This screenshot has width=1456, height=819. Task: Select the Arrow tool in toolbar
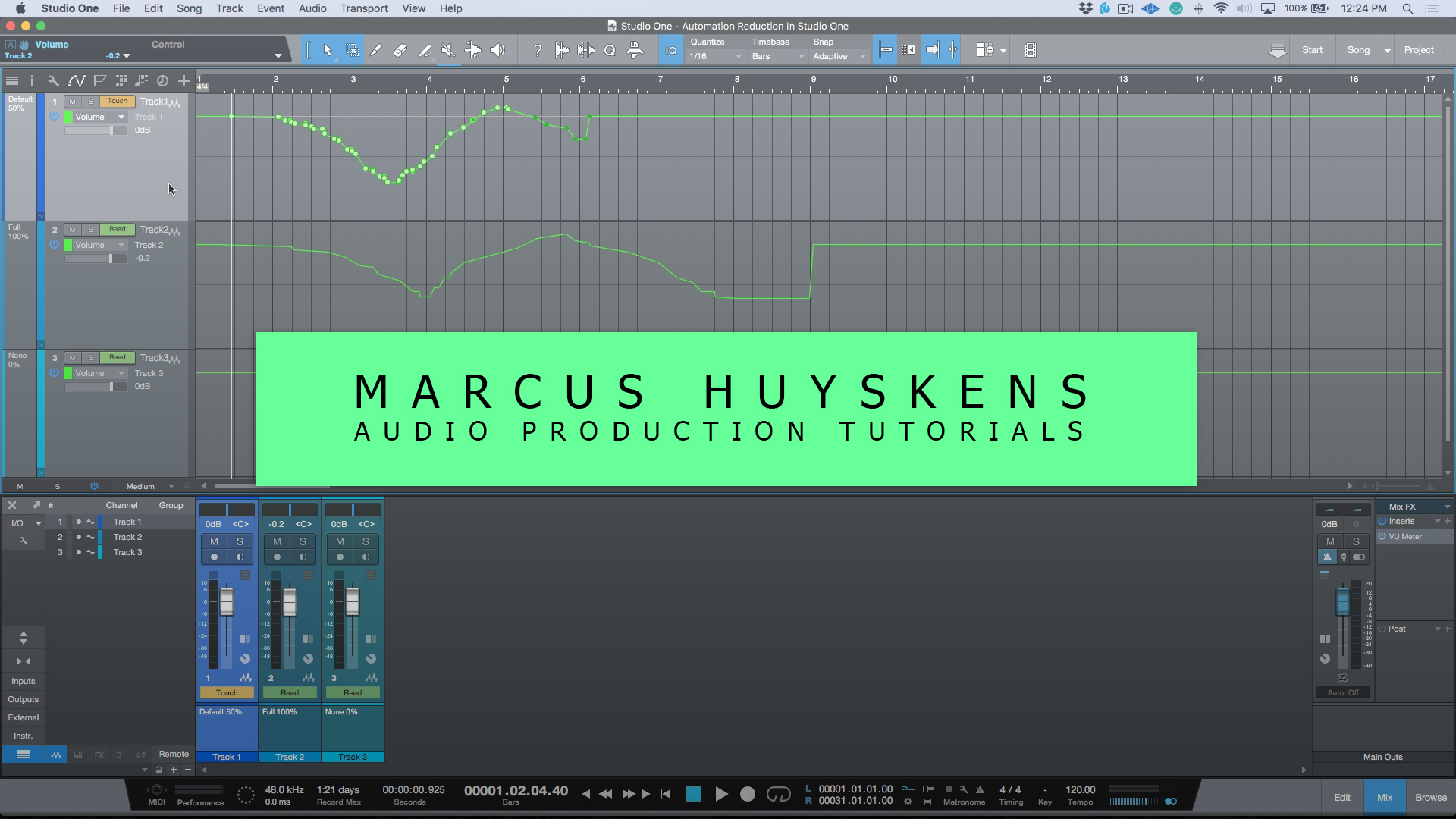[x=328, y=50]
